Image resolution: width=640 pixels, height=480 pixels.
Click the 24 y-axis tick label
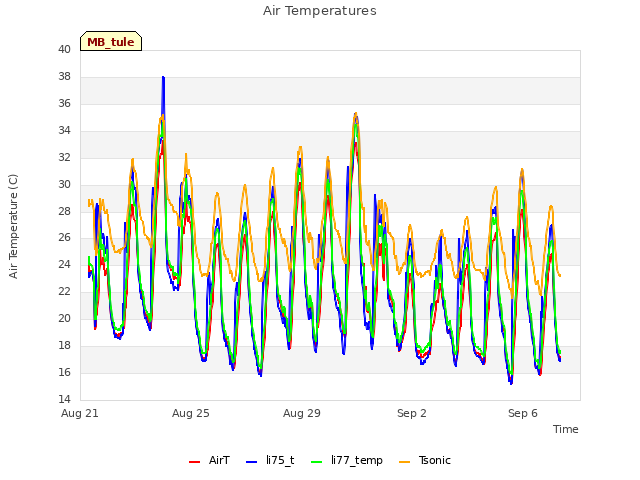coord(64,264)
